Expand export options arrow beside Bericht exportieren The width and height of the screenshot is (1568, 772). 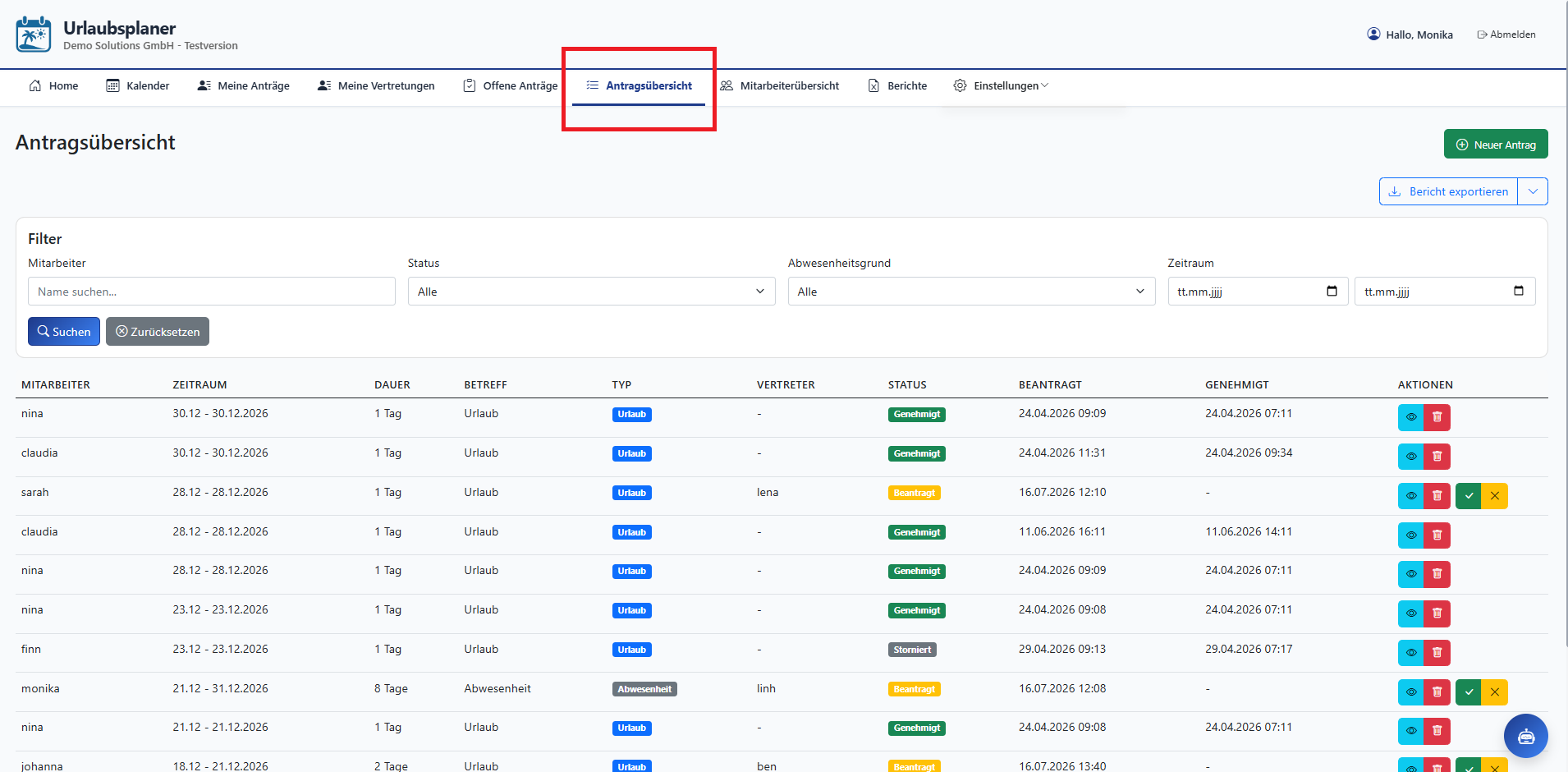click(1533, 191)
